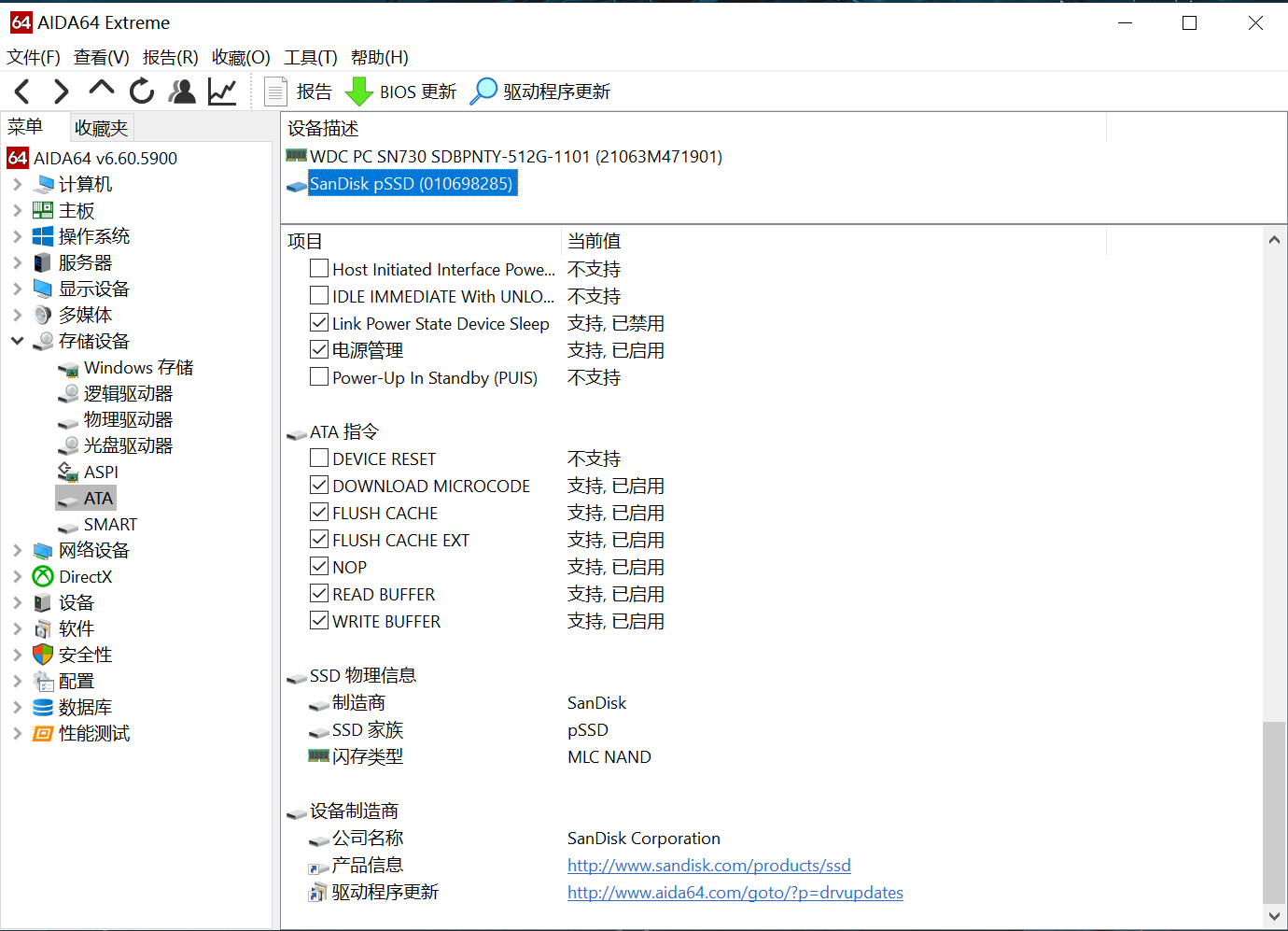Select the 显示设备 monitor icon
The height and width of the screenshot is (931, 1288).
click(43, 289)
